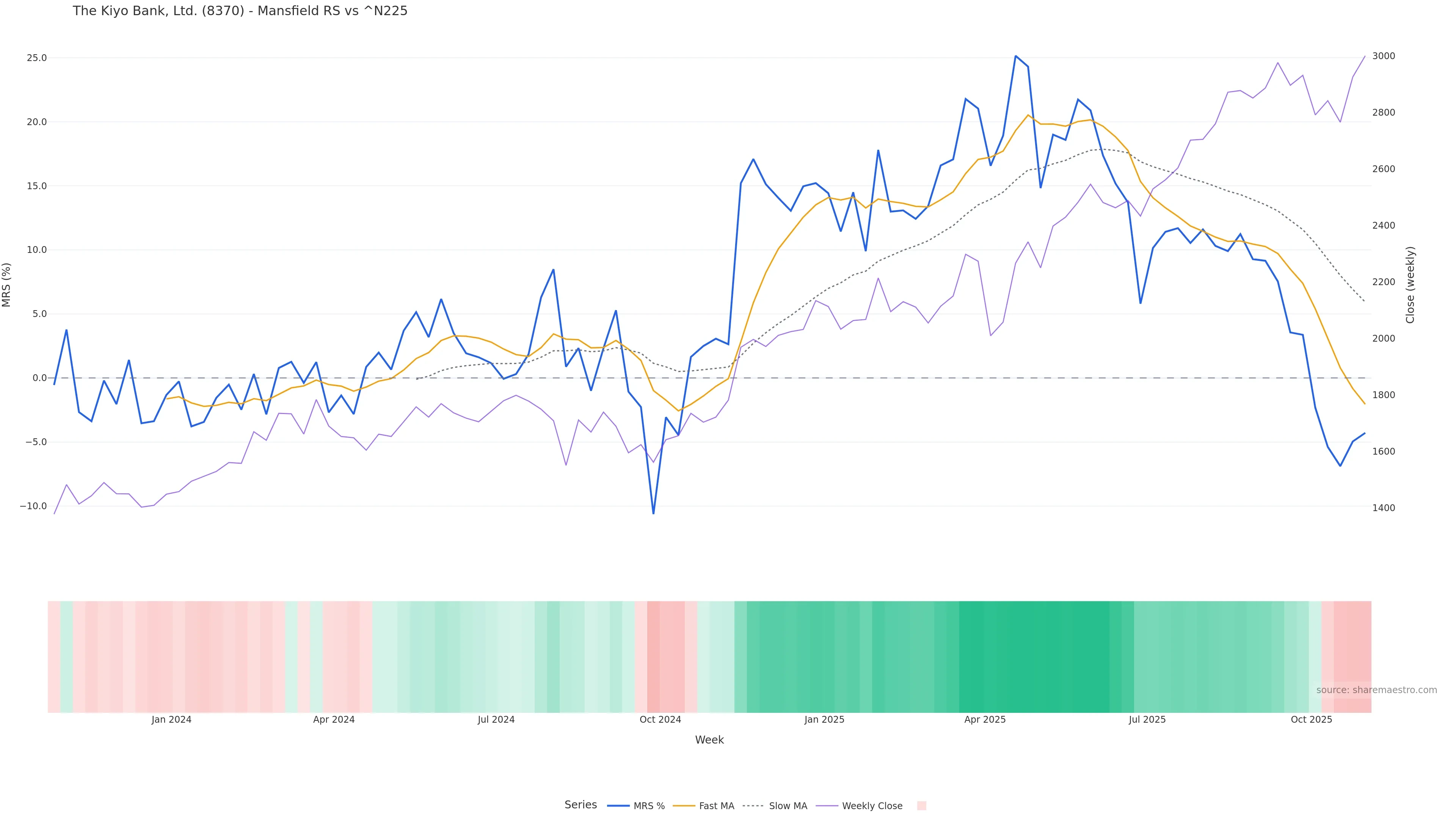This screenshot has width=1456, height=819.
Task: Click the "Series" legend title
Action: coord(581,805)
